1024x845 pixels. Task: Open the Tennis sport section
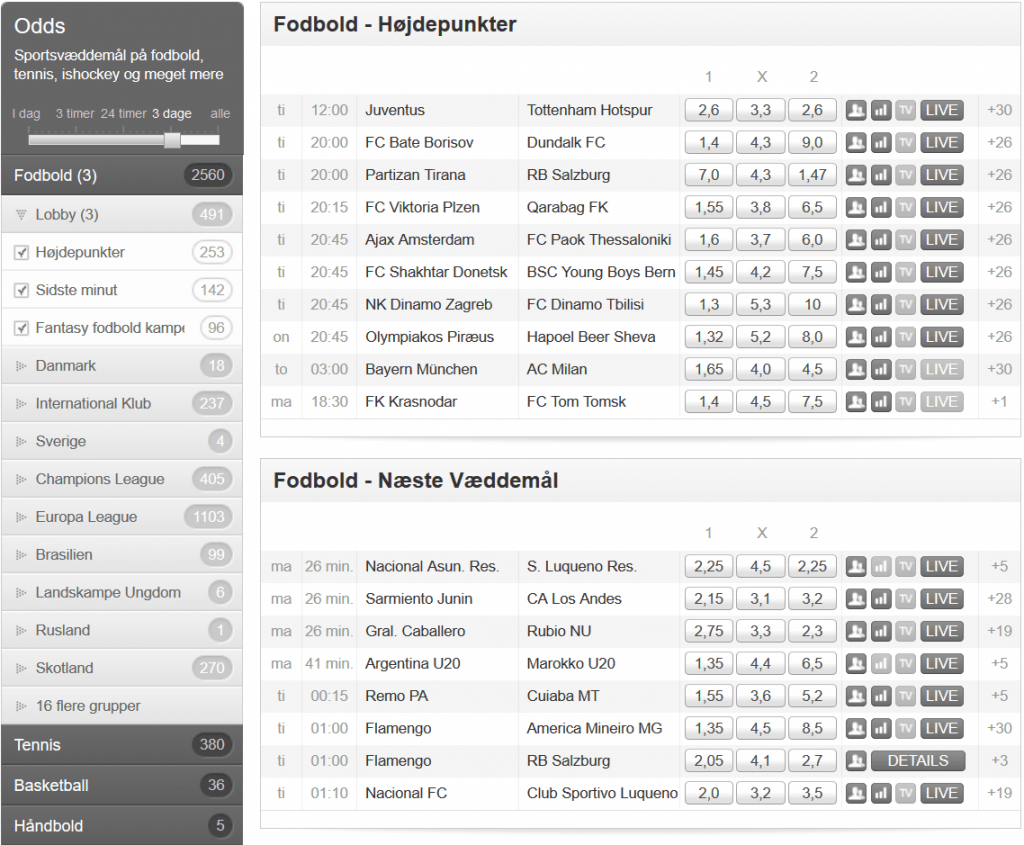pos(37,745)
